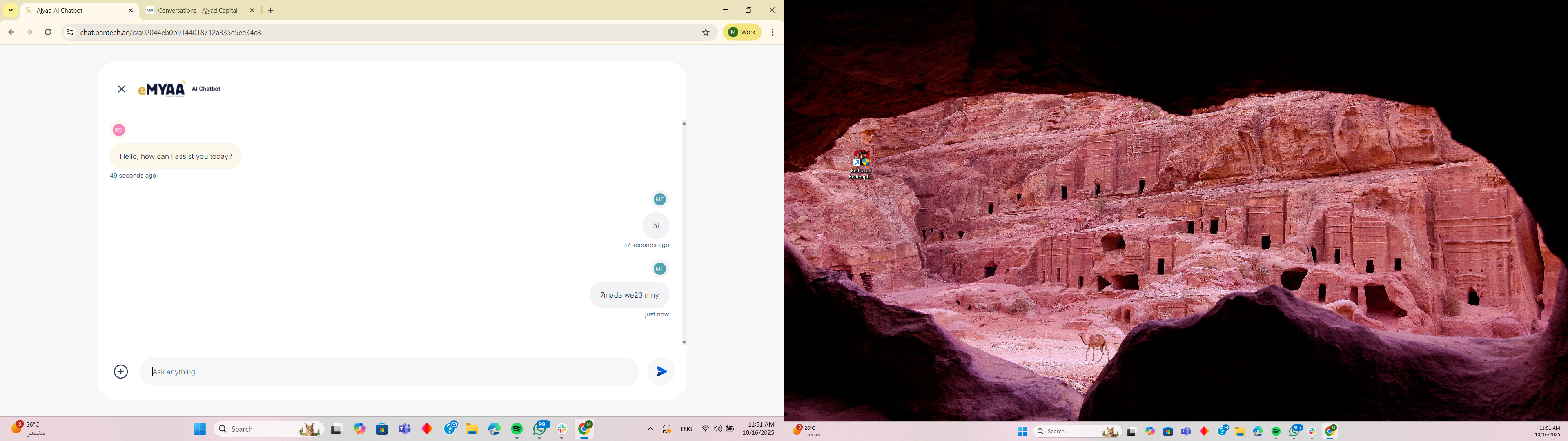Focus the Ask anything message field

pos(390,372)
